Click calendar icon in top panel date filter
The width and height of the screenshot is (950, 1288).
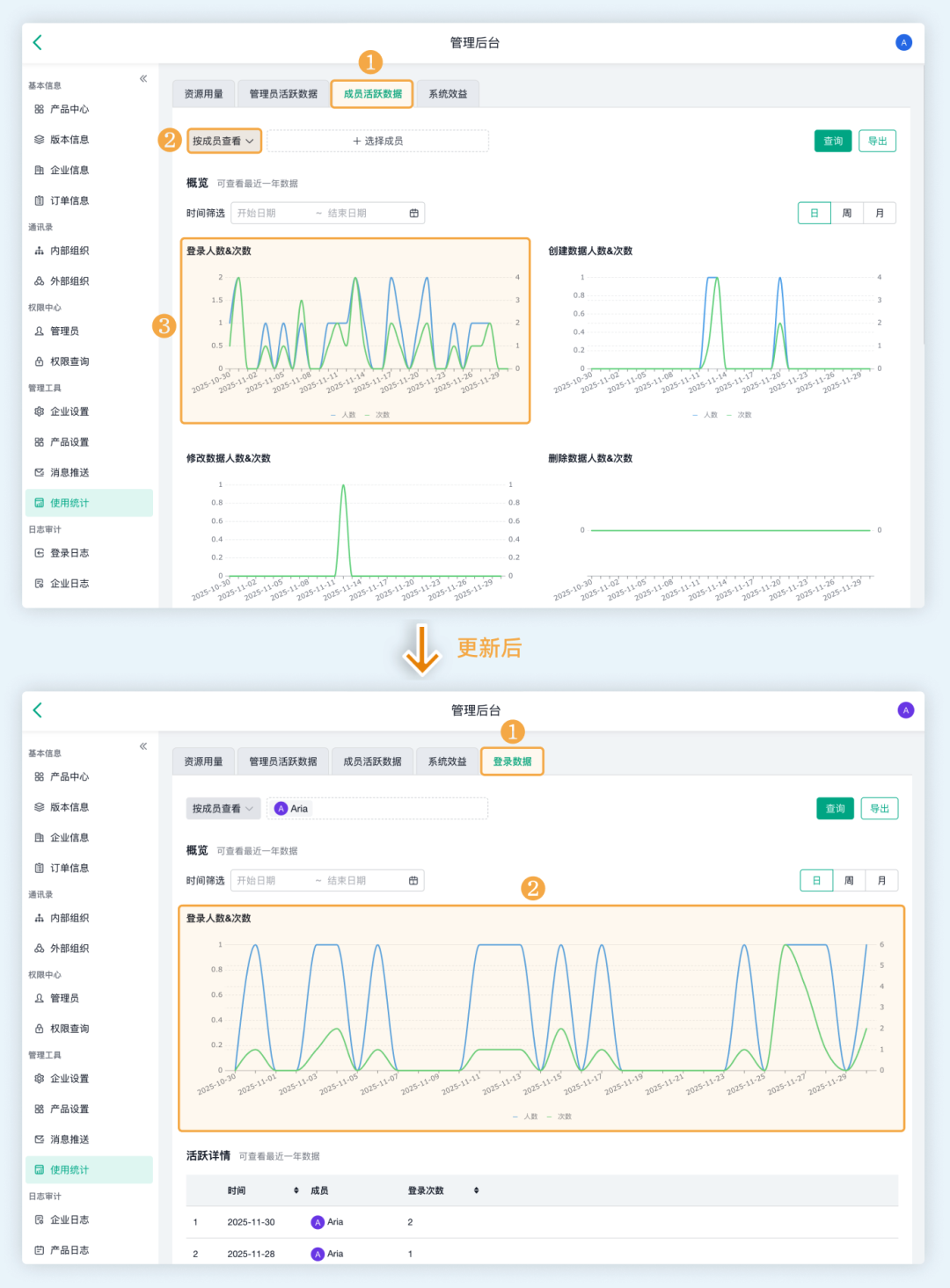[414, 214]
